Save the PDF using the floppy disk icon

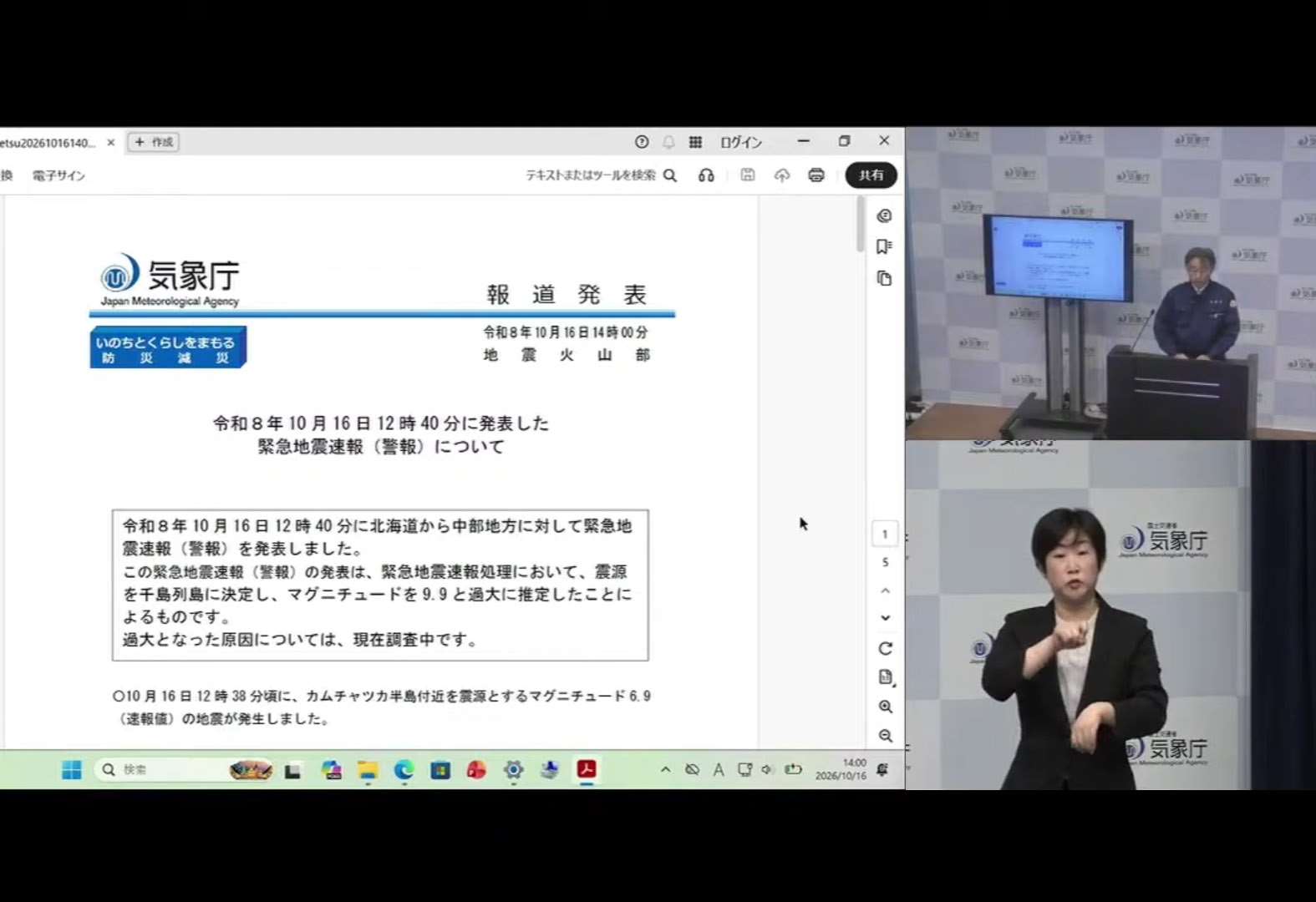click(x=748, y=175)
